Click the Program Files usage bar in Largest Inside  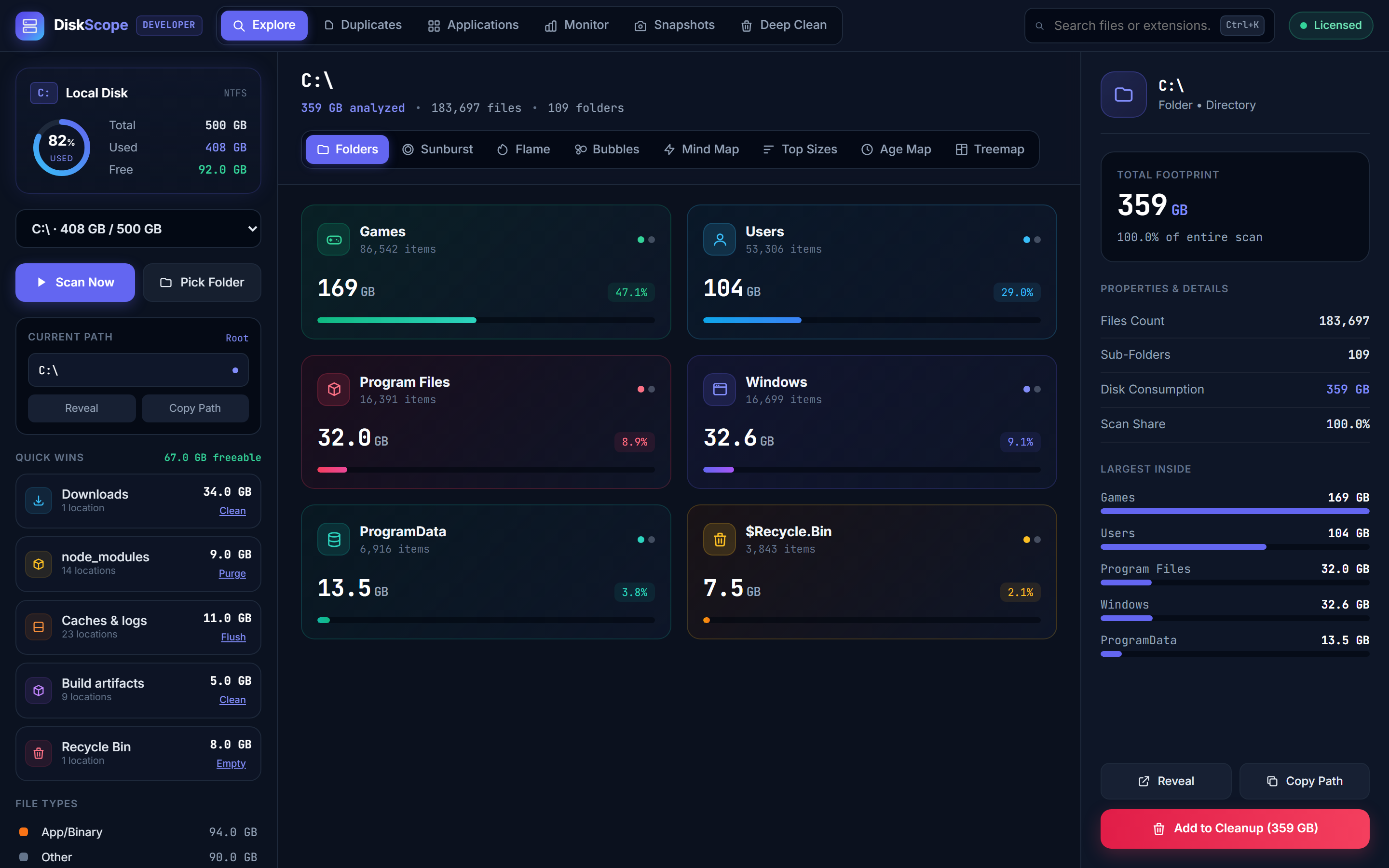coord(1235,583)
